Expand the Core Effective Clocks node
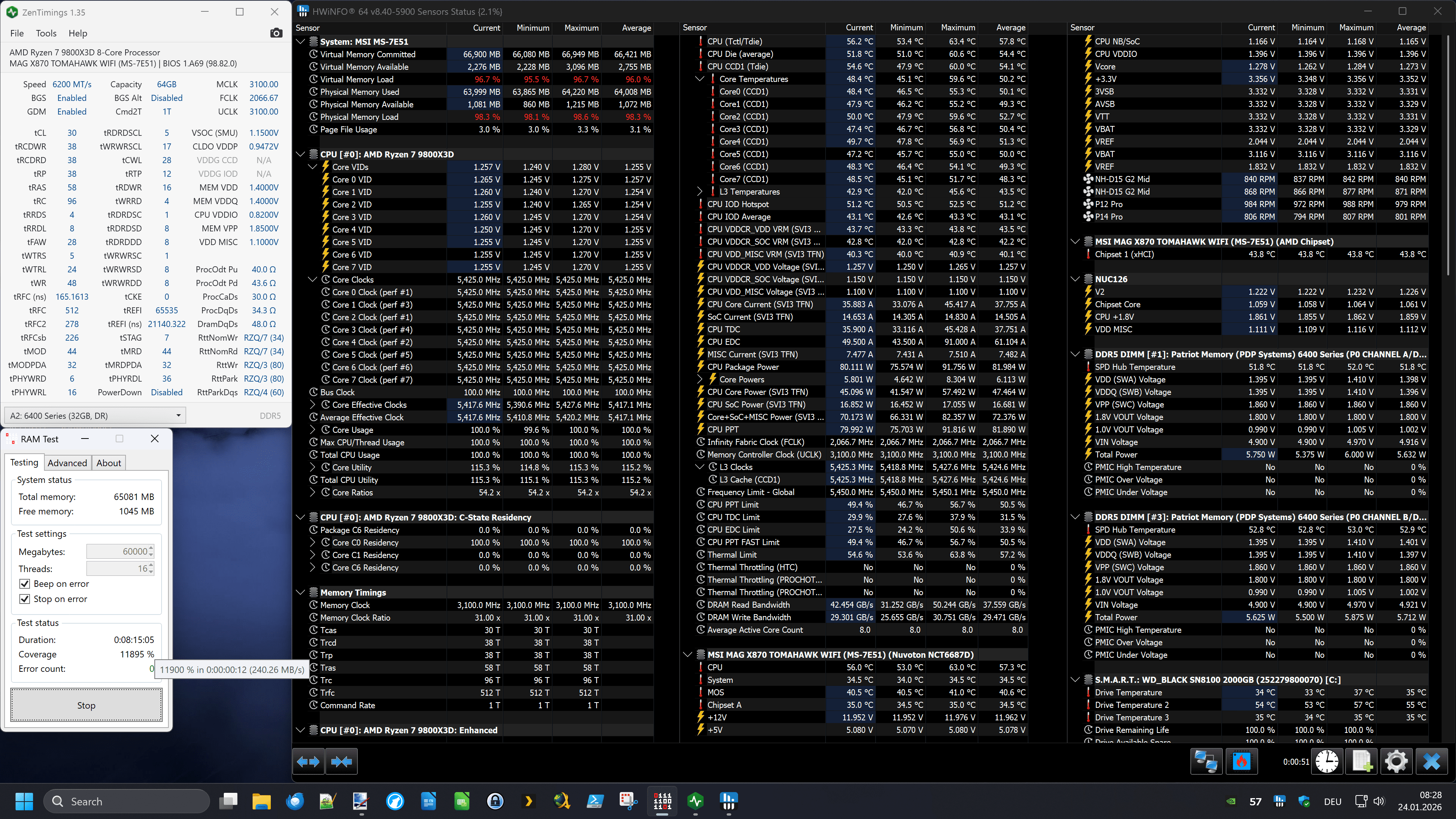This screenshot has width=1456, height=819. 313,405
